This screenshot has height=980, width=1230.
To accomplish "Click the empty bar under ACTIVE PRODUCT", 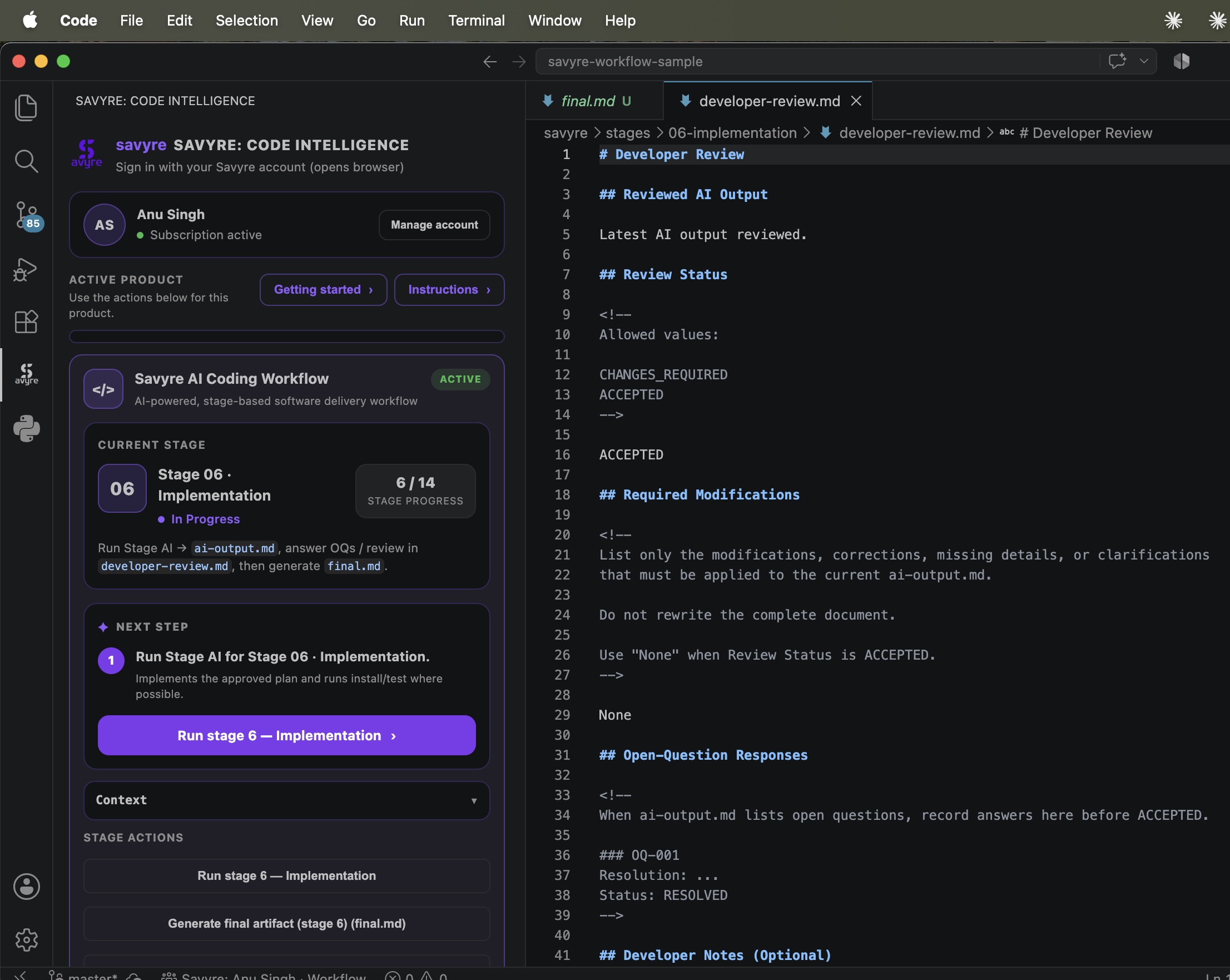I will 286,336.
